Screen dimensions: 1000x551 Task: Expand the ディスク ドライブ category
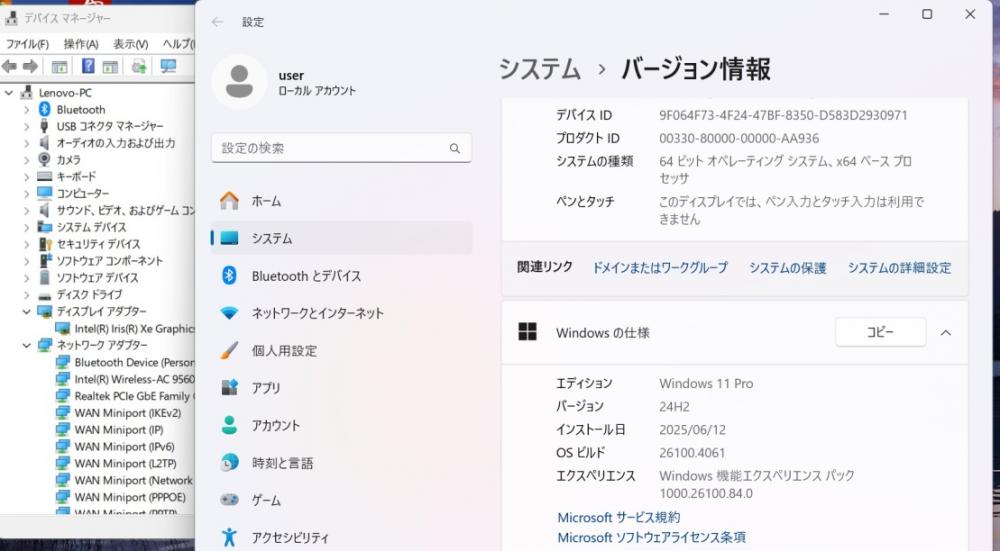(26, 295)
